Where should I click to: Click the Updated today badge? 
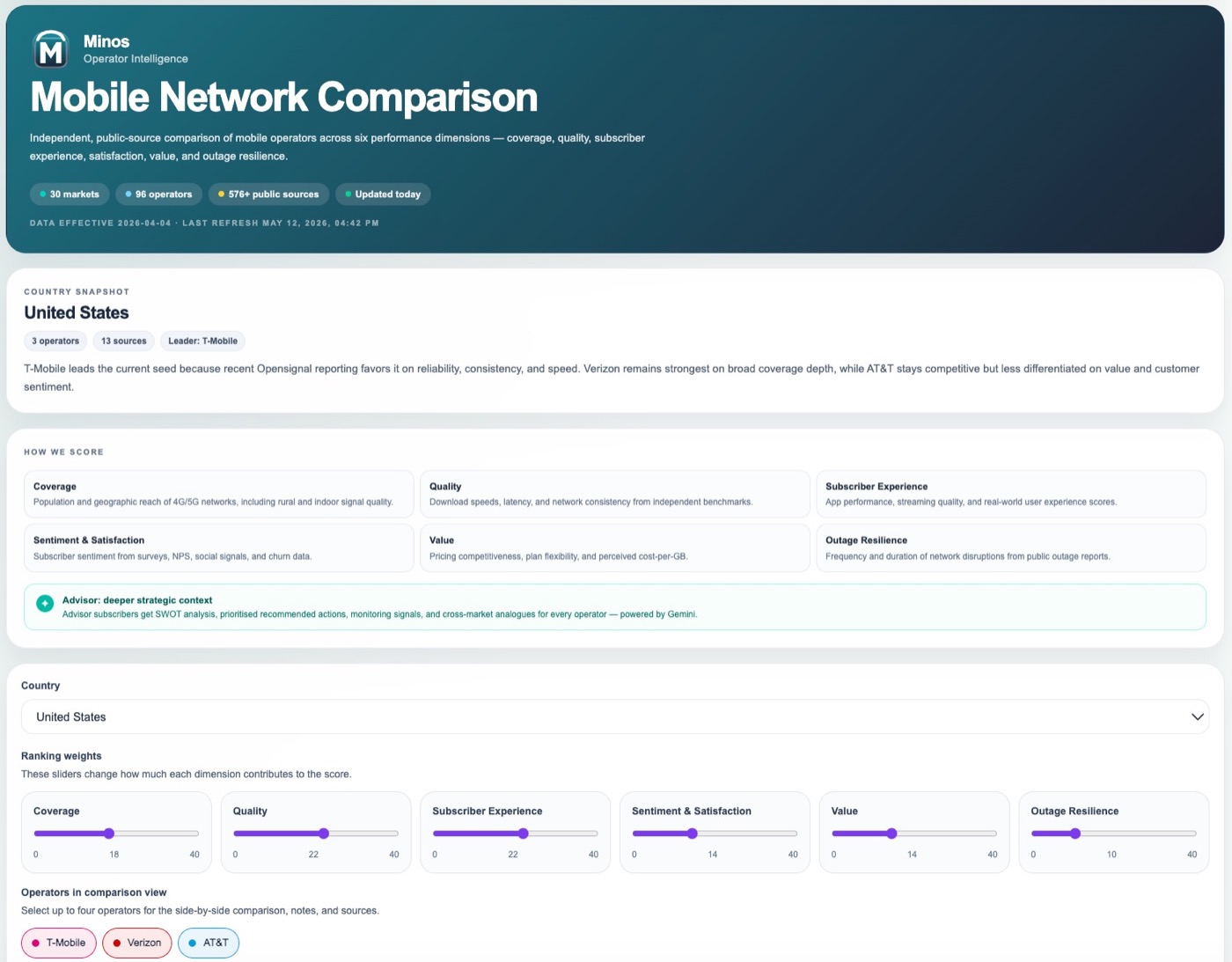(383, 195)
